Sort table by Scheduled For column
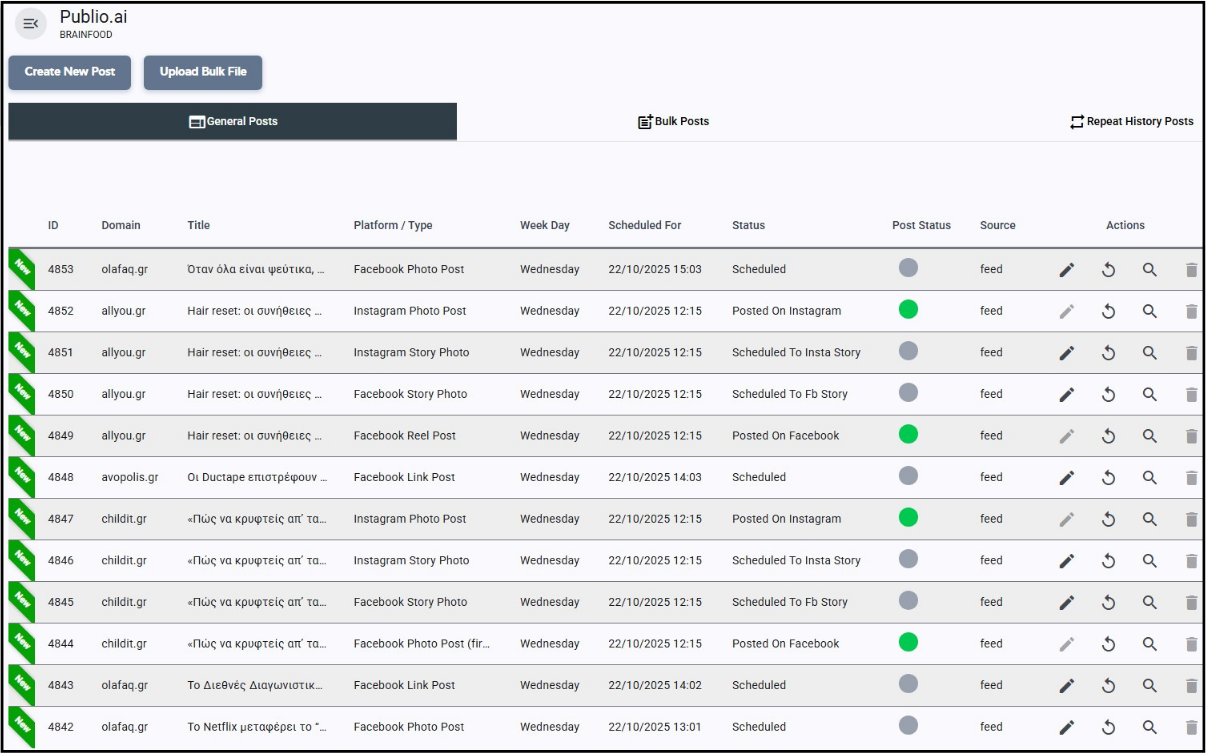Image resolution: width=1206 pixels, height=753 pixels. (644, 225)
